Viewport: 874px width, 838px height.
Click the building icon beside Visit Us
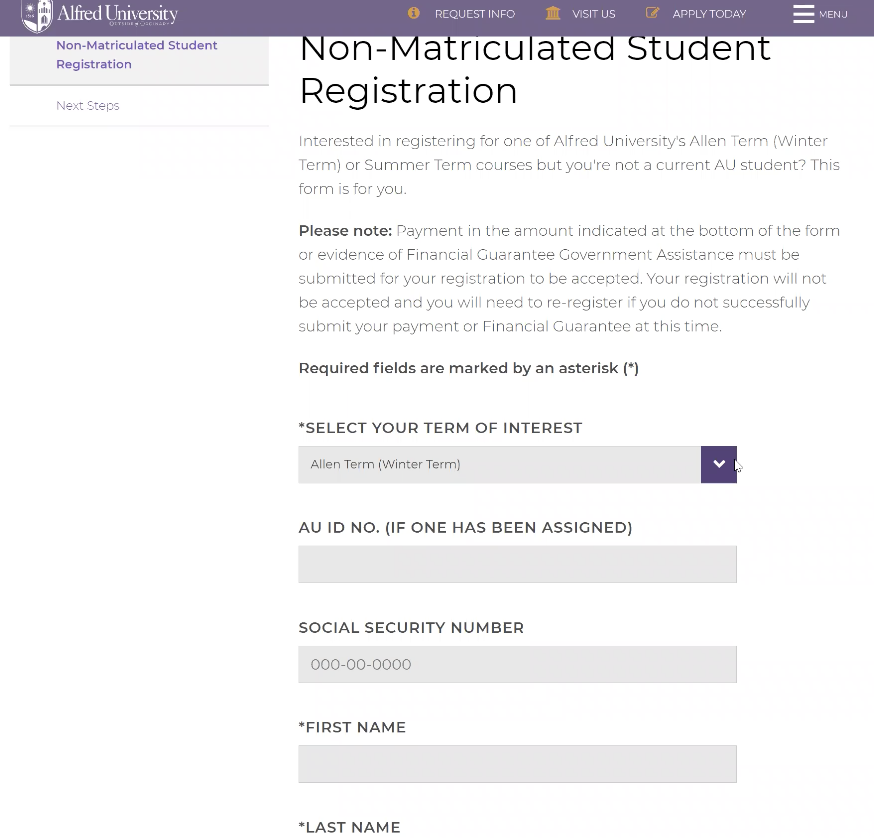(x=553, y=13)
